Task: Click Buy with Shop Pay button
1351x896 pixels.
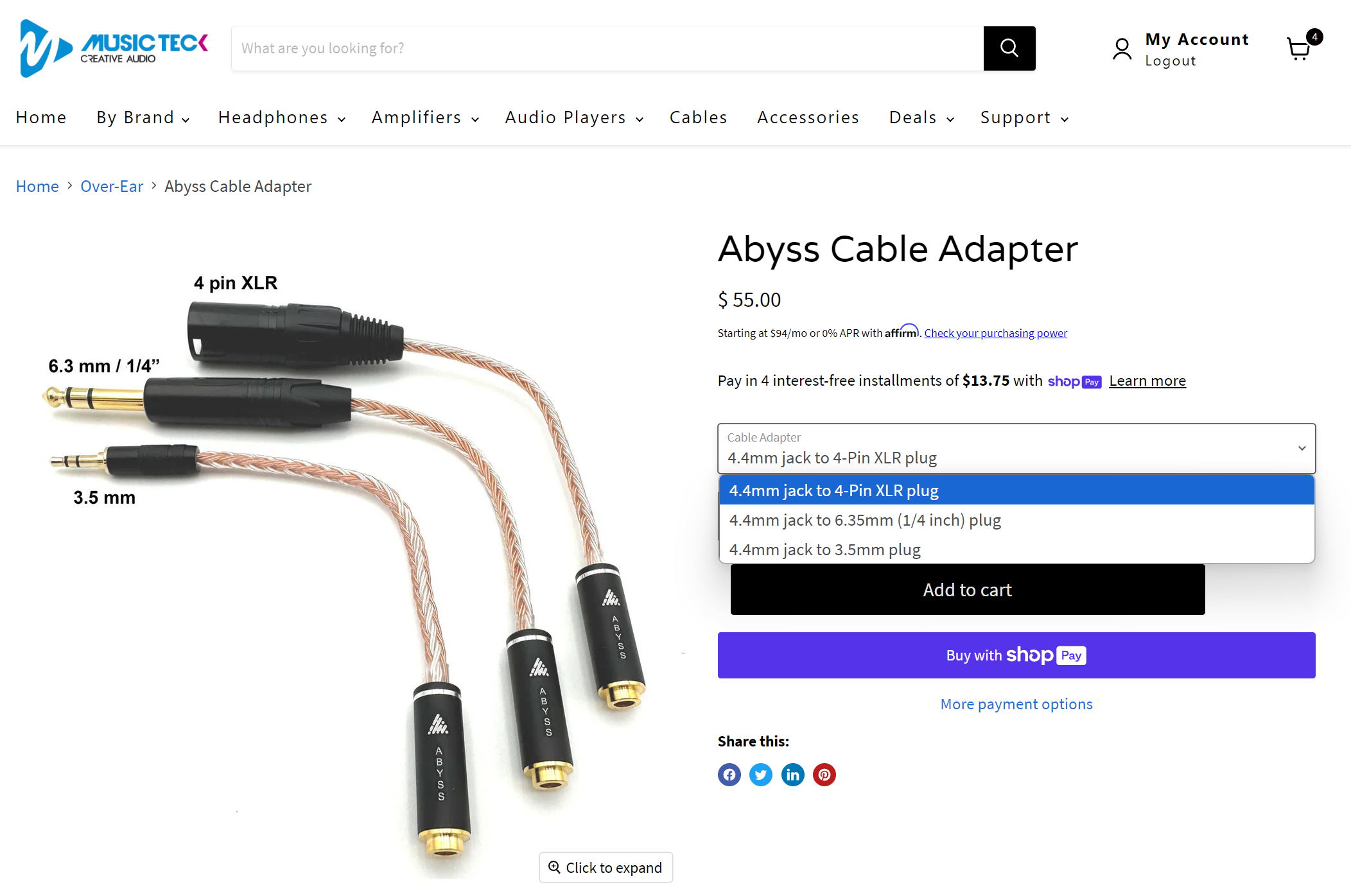Action: [x=1016, y=655]
